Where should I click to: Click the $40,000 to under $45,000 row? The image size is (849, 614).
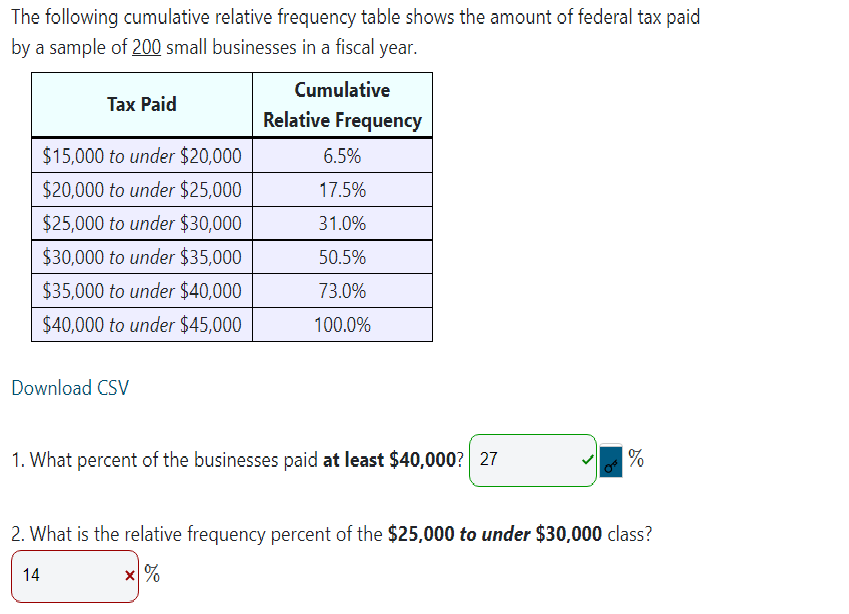(x=141, y=324)
